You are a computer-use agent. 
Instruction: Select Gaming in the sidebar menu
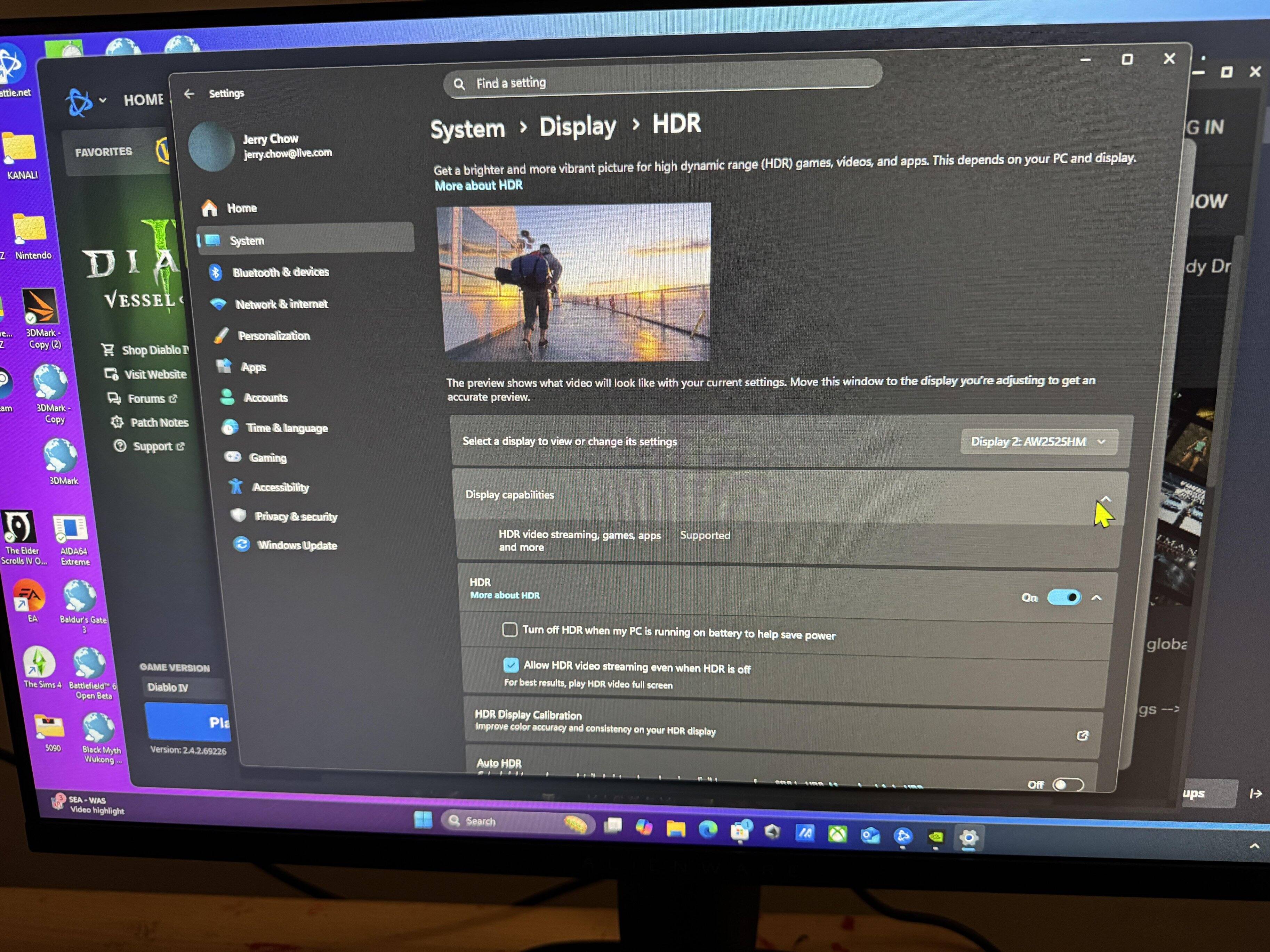pyautogui.click(x=267, y=457)
